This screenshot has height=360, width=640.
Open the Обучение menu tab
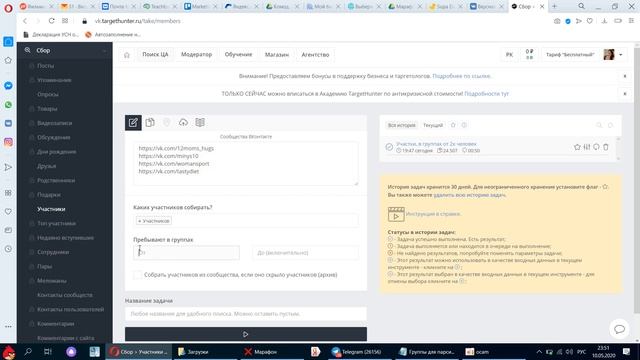[x=238, y=54]
